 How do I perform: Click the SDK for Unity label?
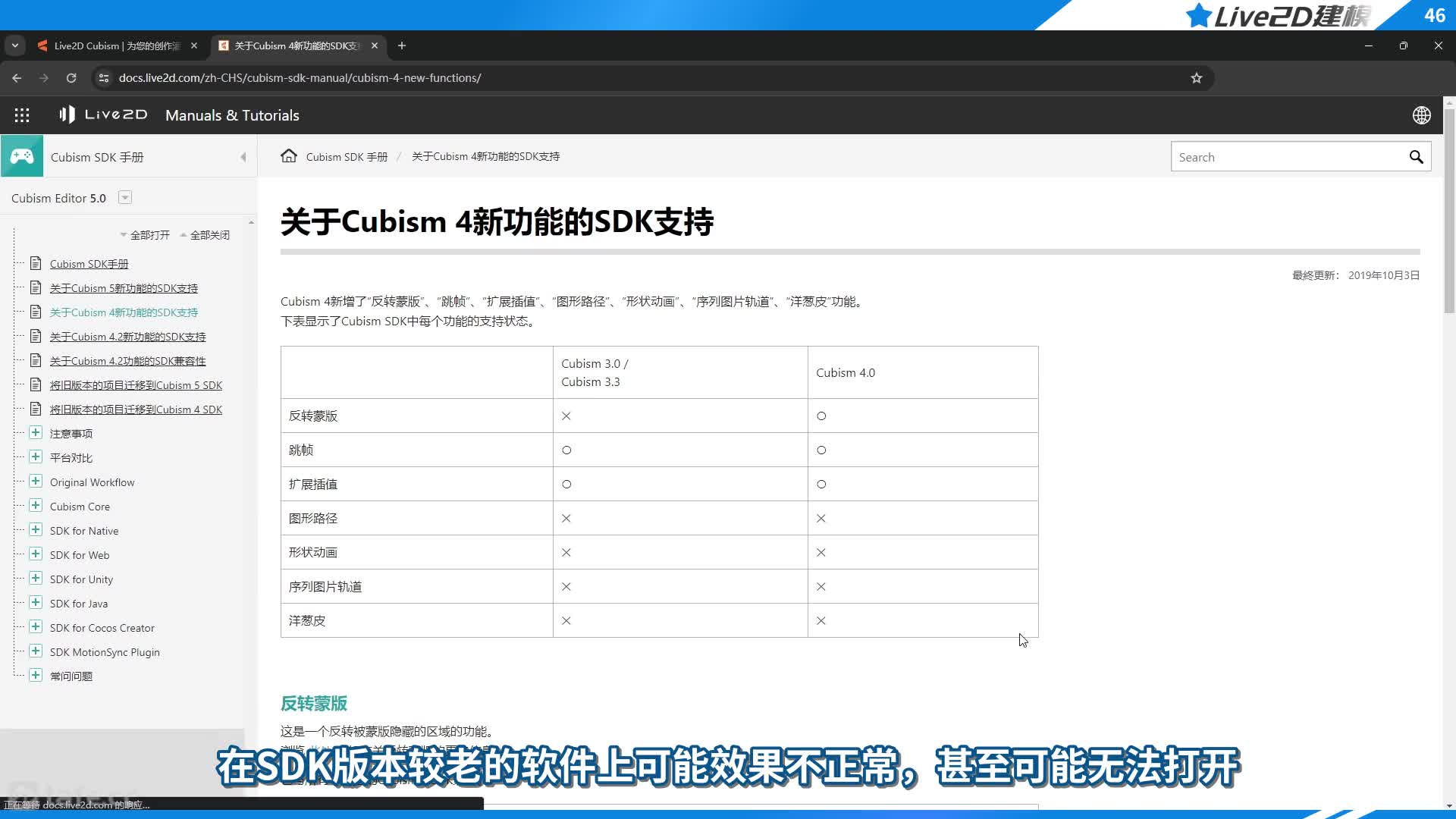[81, 579]
